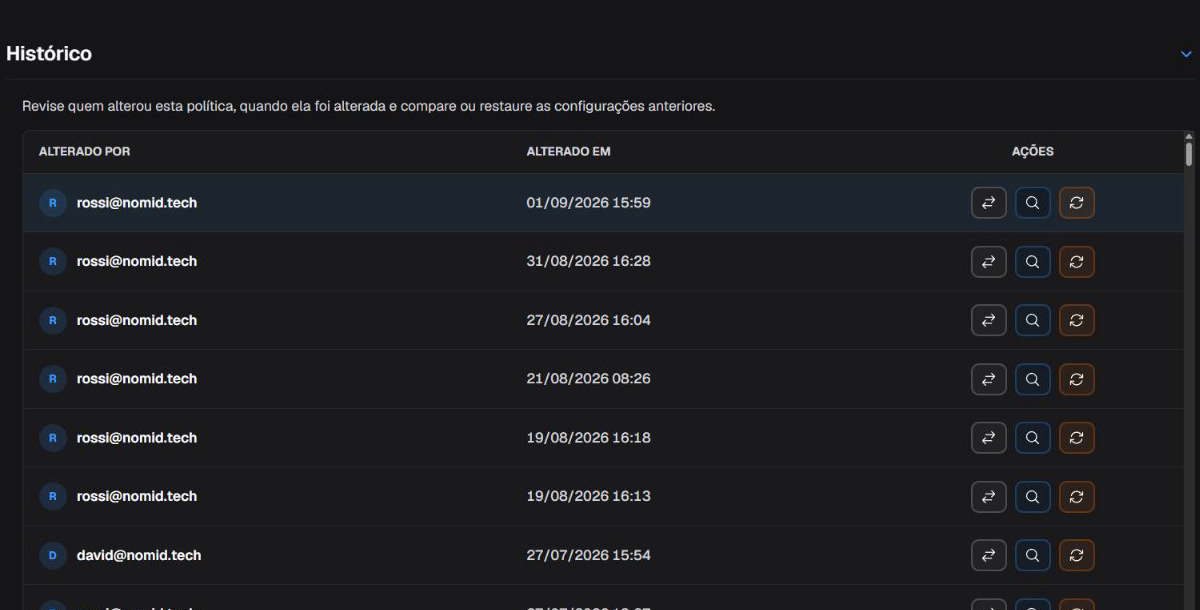
Task: Click the date 01/09/2026 15:59
Action: pyautogui.click(x=589, y=203)
